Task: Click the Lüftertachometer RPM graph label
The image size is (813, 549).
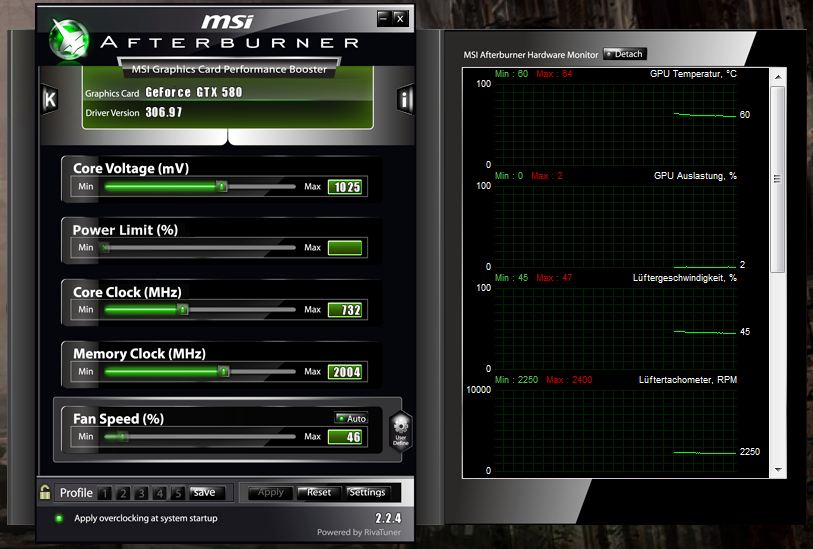Action: [688, 380]
